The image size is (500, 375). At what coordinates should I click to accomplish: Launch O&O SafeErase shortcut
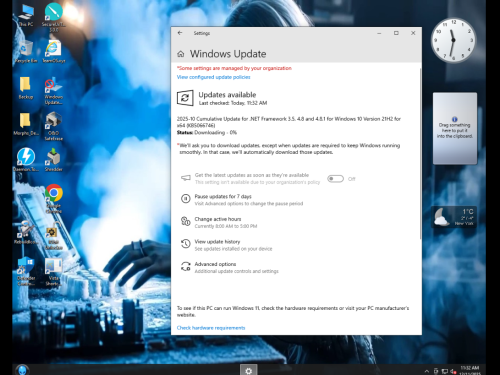[x=54, y=126]
